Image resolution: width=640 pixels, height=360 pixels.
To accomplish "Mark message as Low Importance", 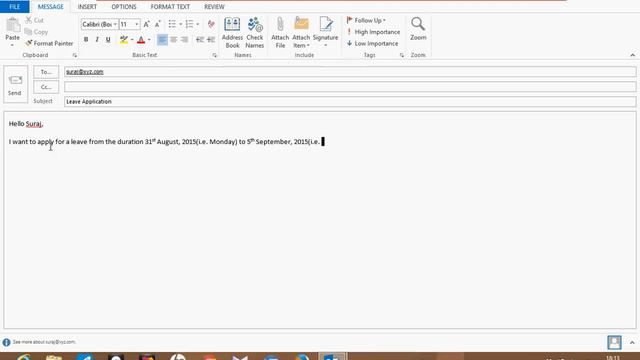I will [x=372, y=43].
